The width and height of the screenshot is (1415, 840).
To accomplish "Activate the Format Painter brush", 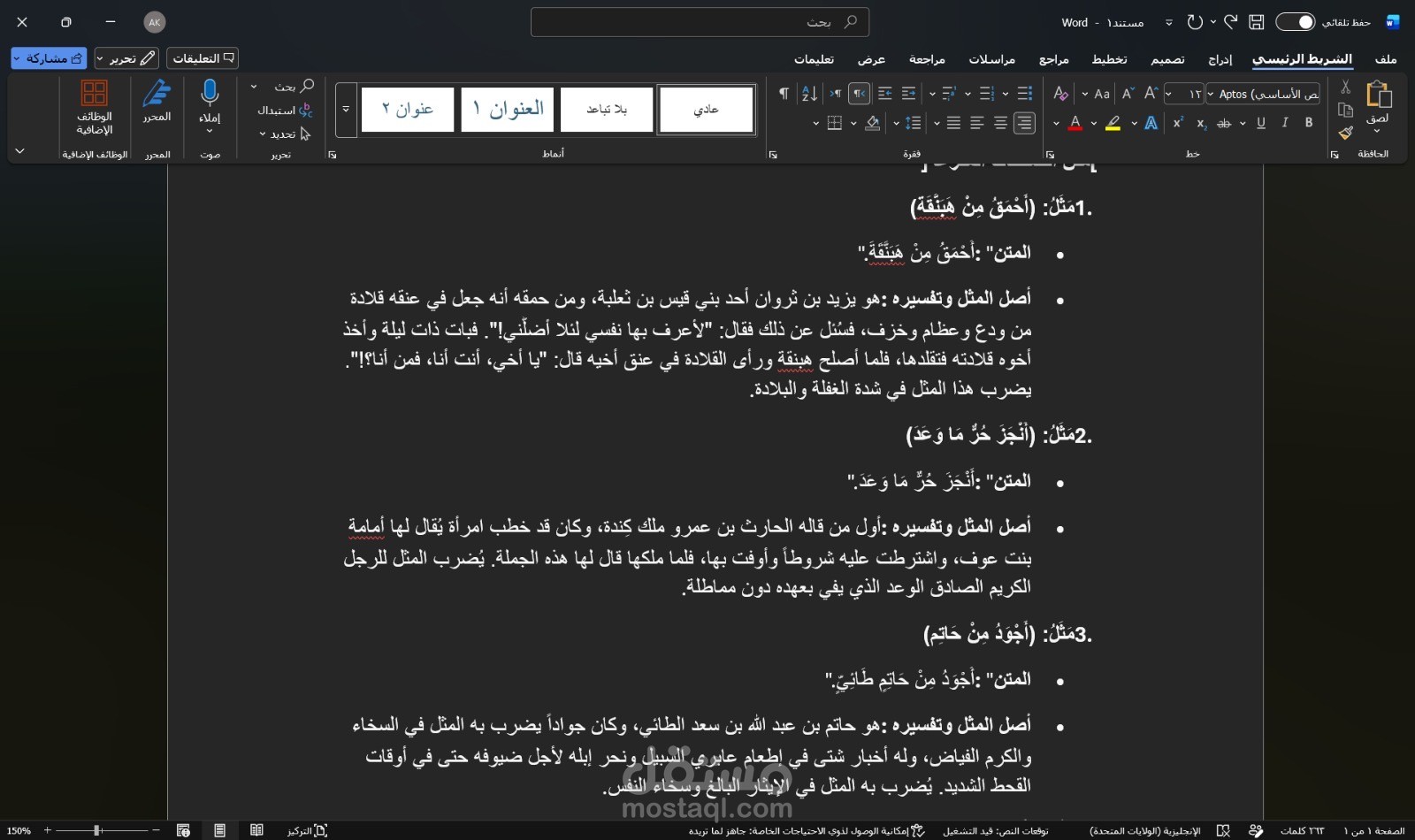I will (1345, 133).
